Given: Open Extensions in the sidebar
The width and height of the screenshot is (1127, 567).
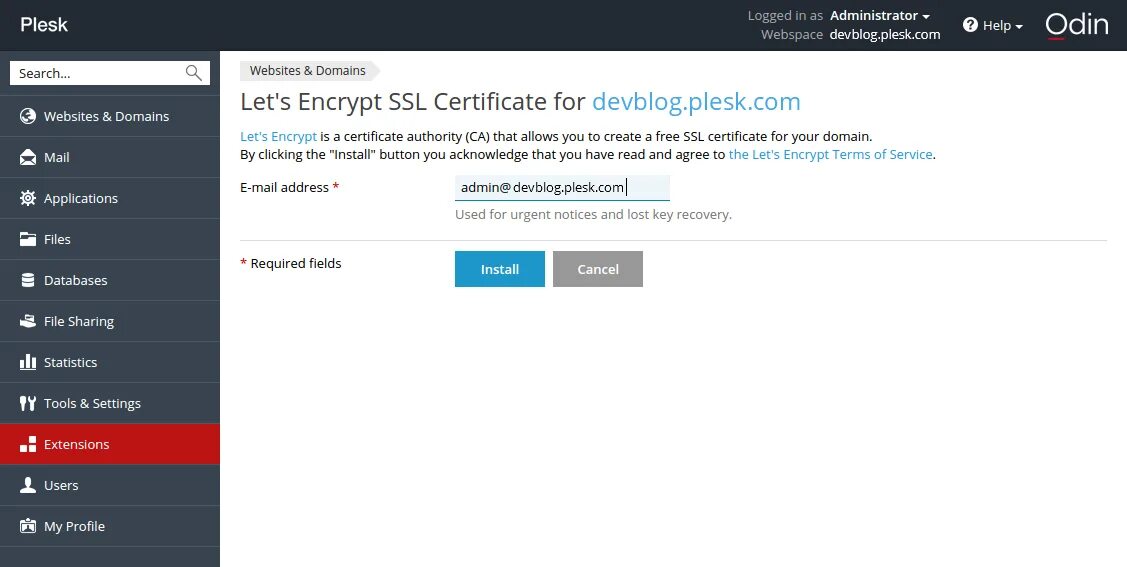Looking at the screenshot, I should (x=76, y=444).
